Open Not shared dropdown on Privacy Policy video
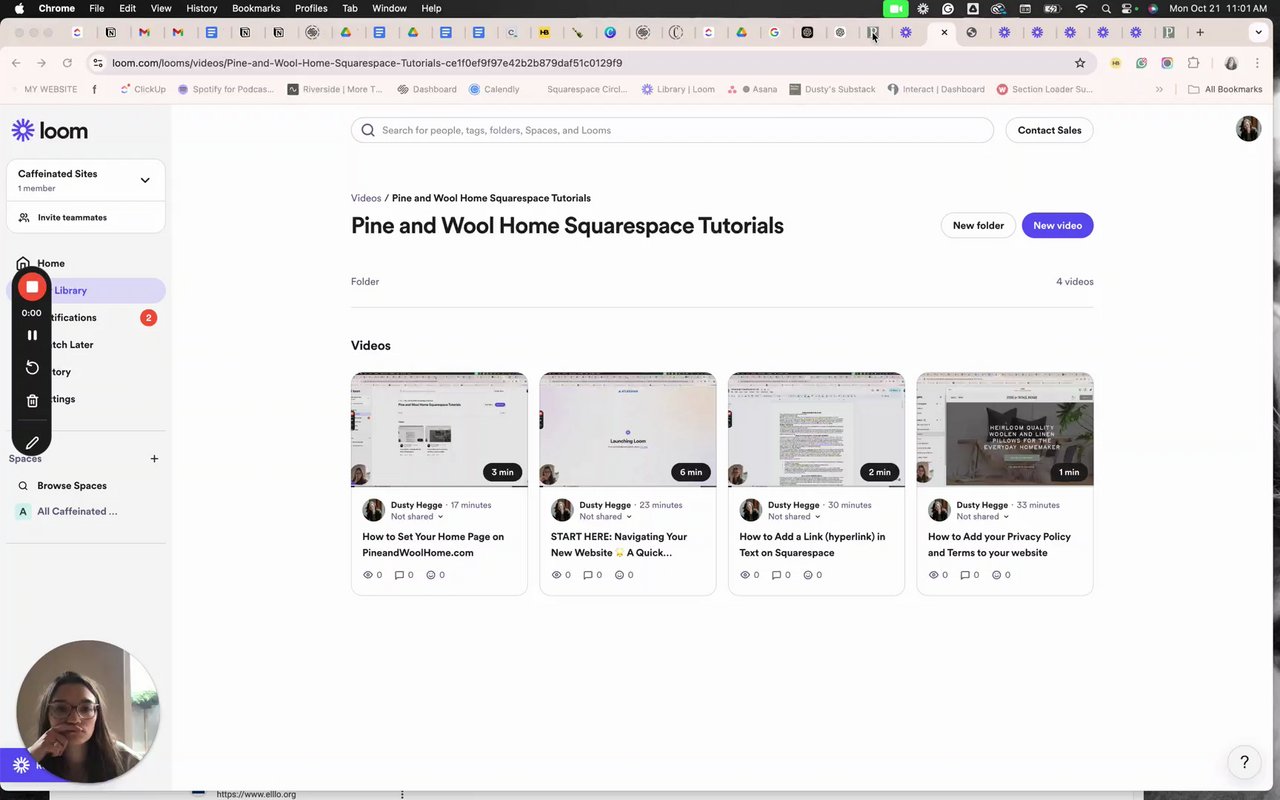Image resolution: width=1280 pixels, height=800 pixels. point(983,517)
